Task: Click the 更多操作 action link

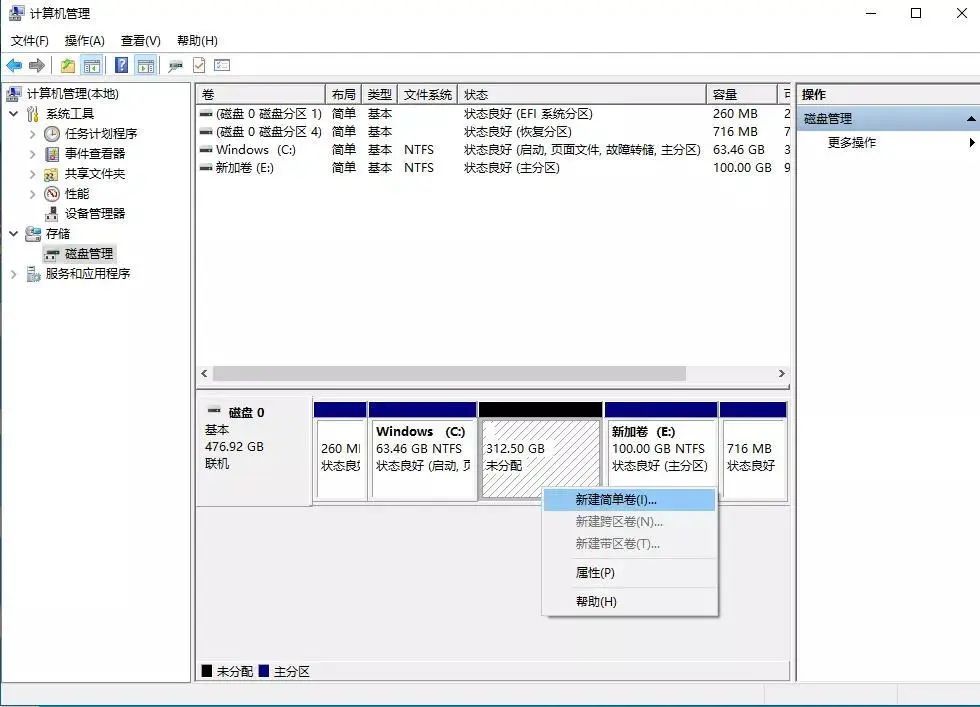Action: [x=851, y=143]
